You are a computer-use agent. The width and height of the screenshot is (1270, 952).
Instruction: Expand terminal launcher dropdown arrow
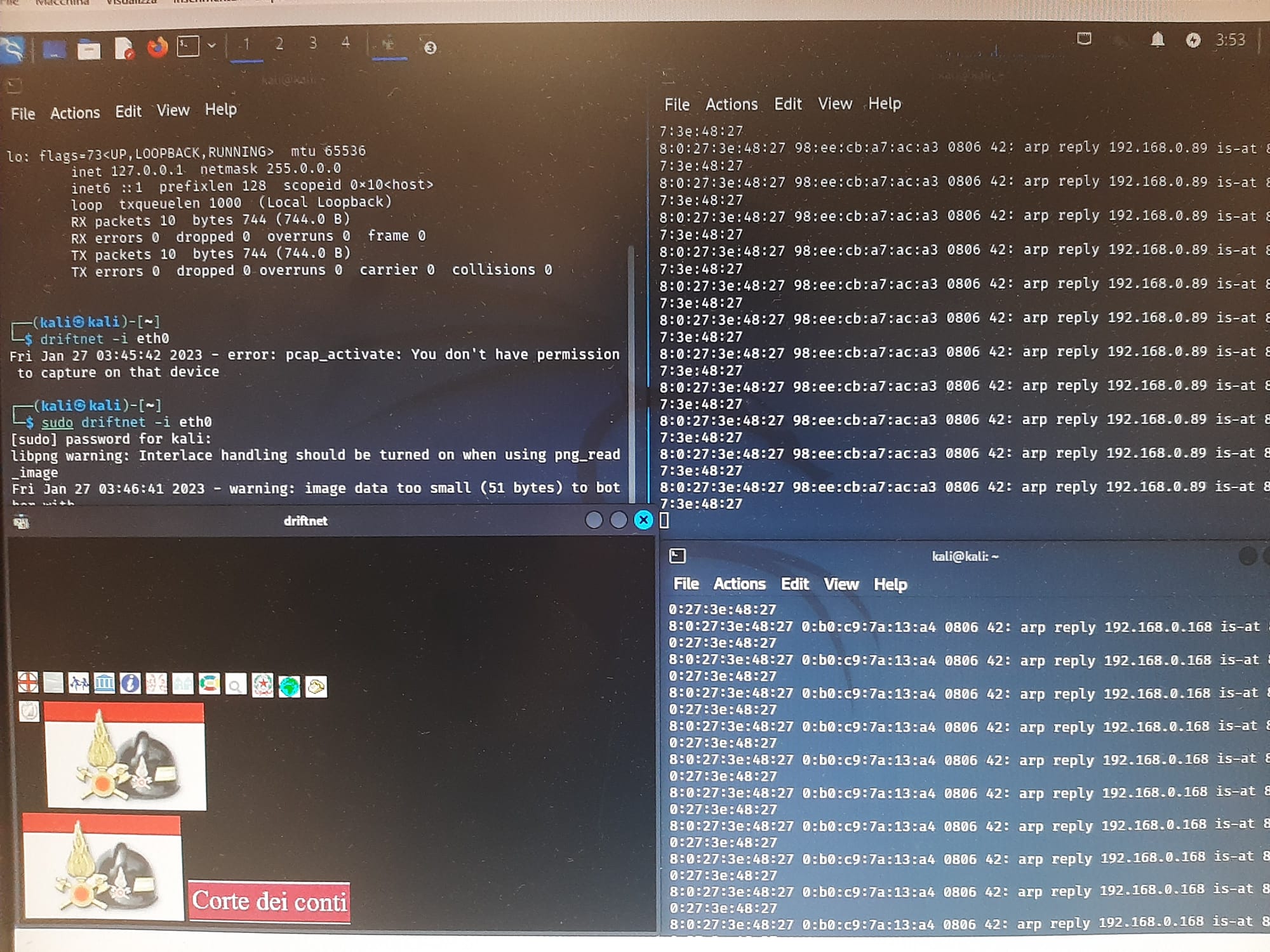pyautogui.click(x=212, y=46)
